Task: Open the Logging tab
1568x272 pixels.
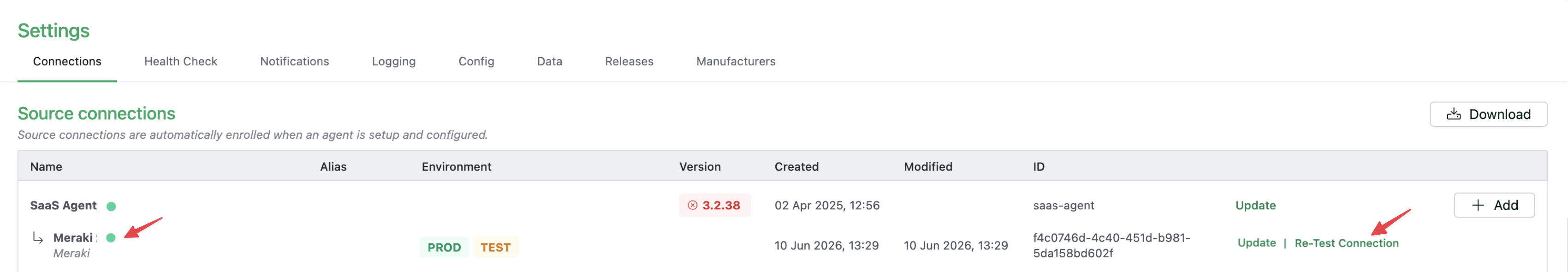Action: pyautogui.click(x=394, y=61)
